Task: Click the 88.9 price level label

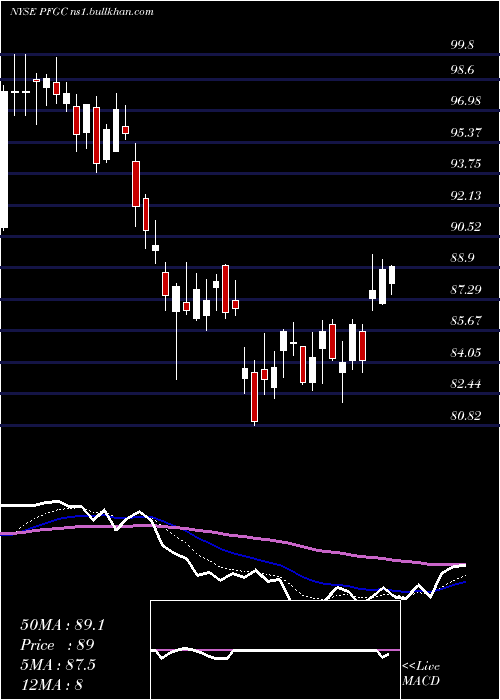Action: tap(463, 258)
